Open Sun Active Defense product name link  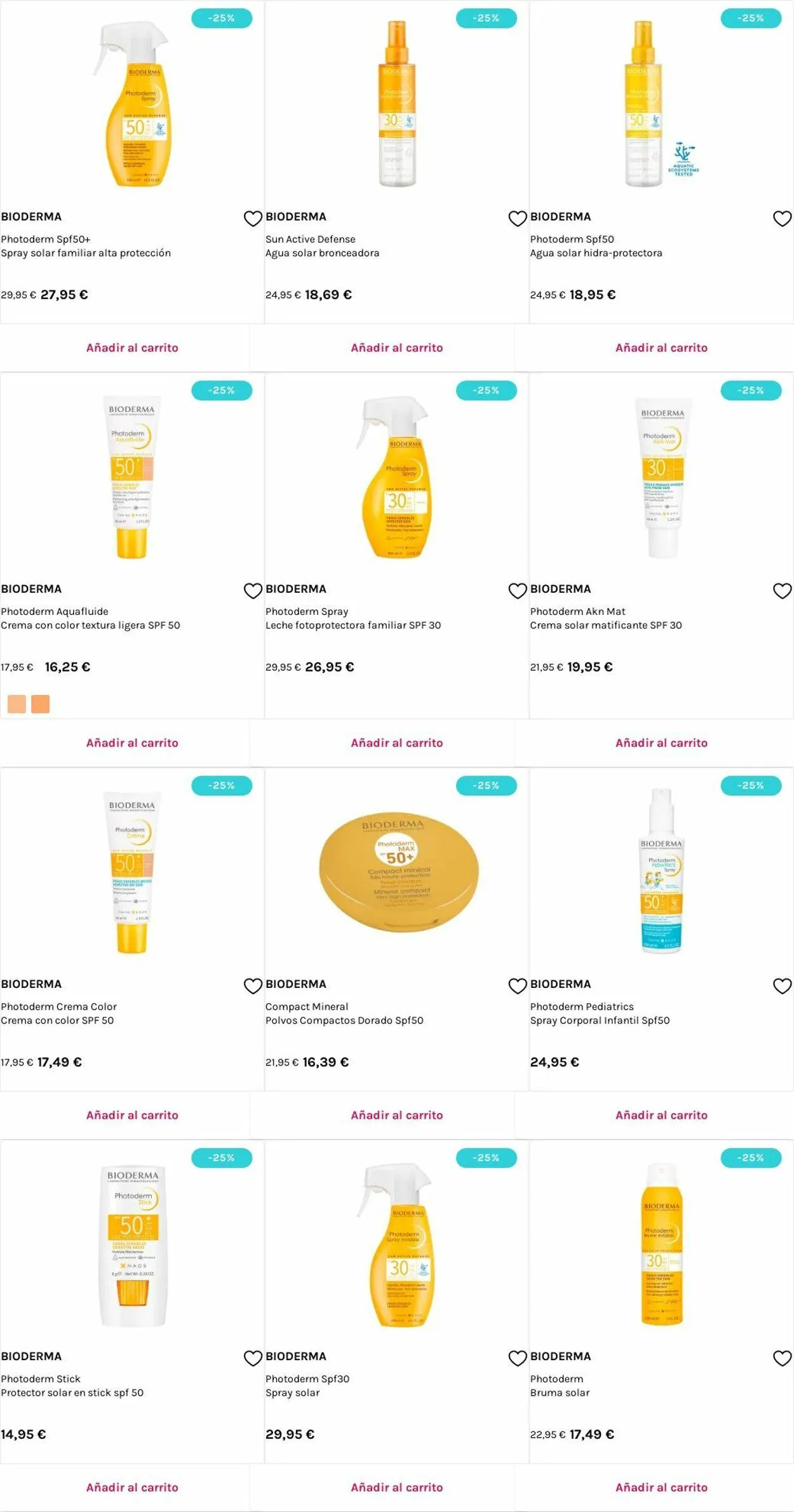pyautogui.click(x=310, y=240)
